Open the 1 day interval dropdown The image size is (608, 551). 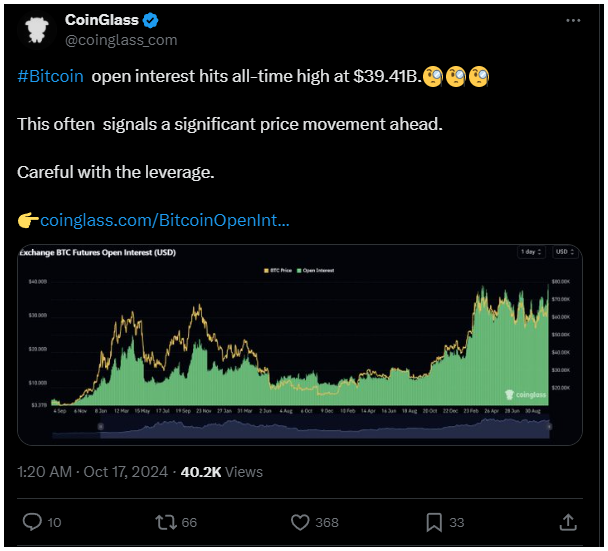531,252
